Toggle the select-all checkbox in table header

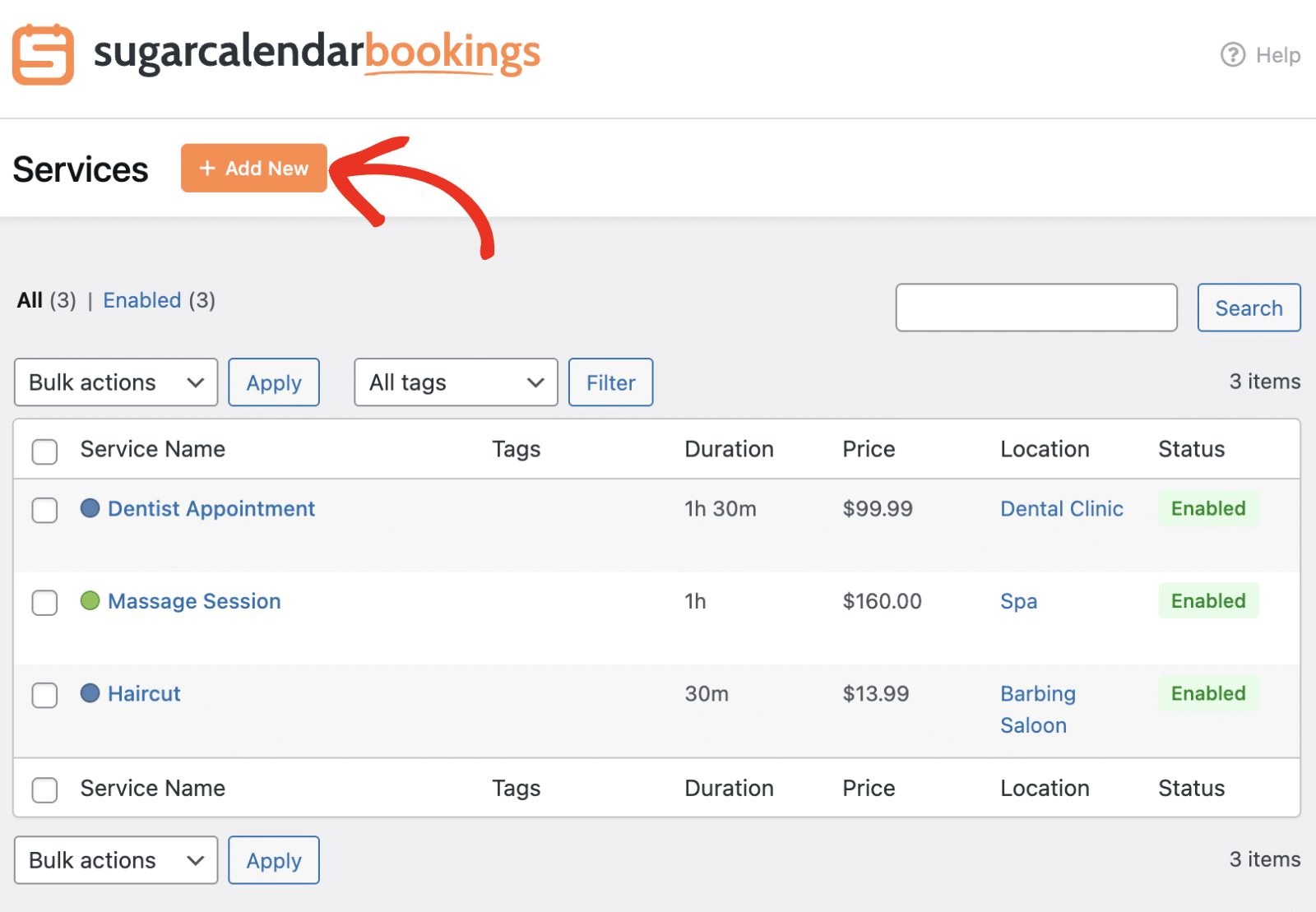[x=44, y=451]
